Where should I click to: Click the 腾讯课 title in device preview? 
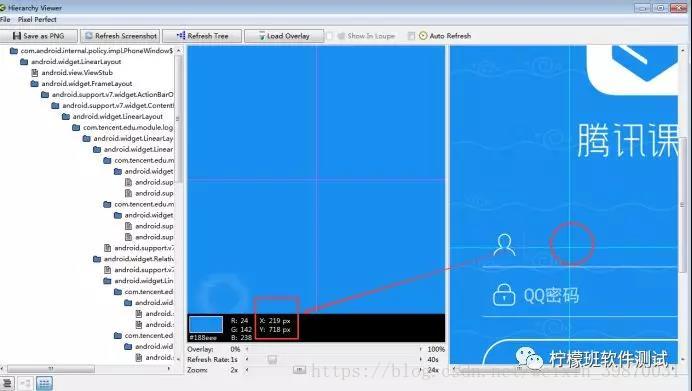click(x=628, y=140)
